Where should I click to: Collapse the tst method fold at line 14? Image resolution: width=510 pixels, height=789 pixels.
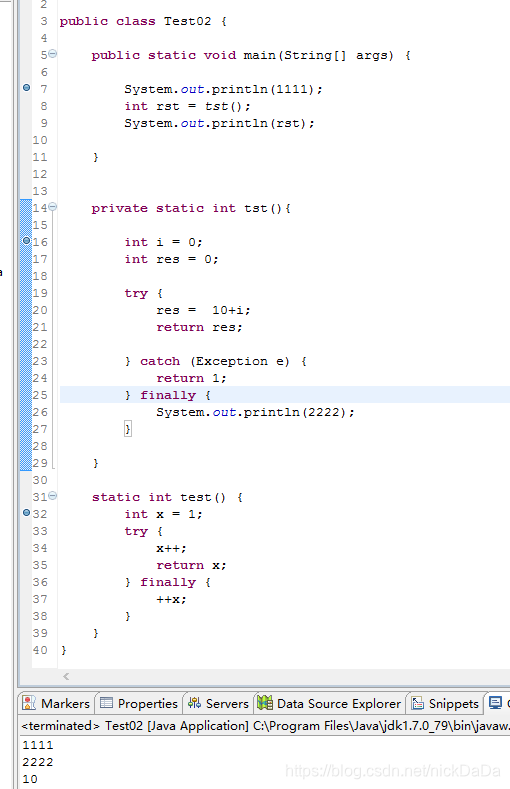coord(53,207)
